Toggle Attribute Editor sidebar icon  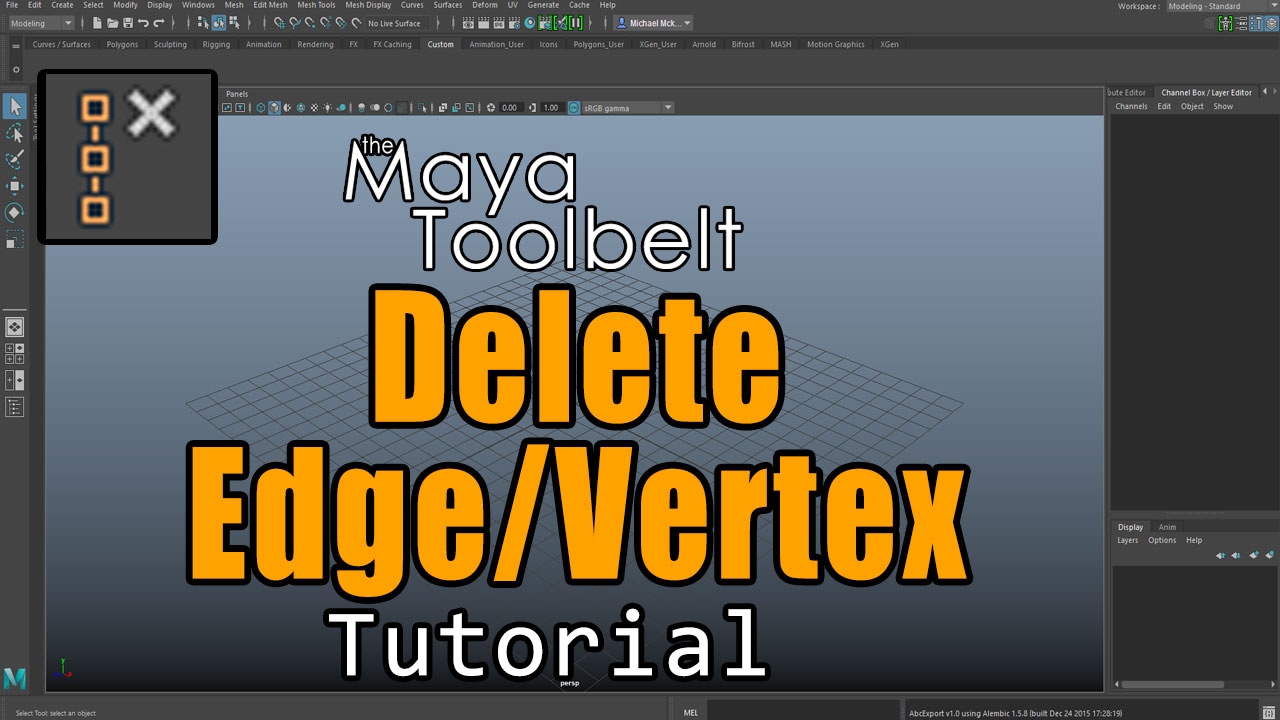pyautogui.click(x=1241, y=23)
